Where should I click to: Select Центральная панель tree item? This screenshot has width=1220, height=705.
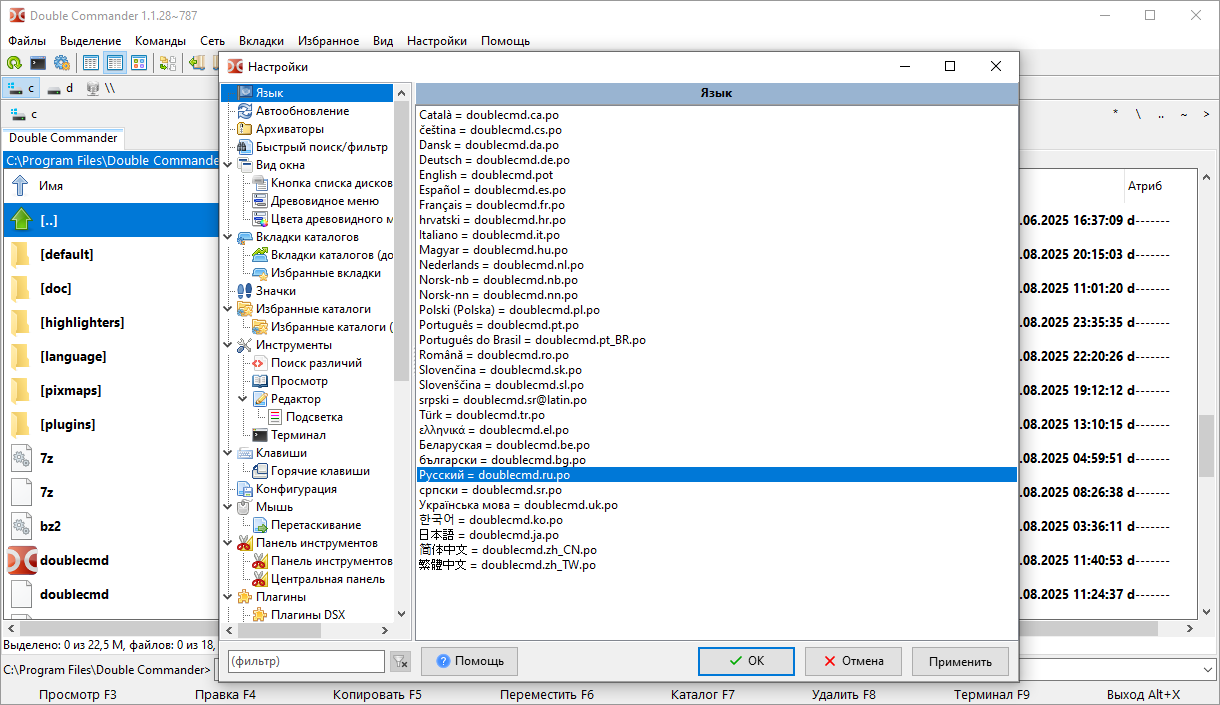click(327, 579)
